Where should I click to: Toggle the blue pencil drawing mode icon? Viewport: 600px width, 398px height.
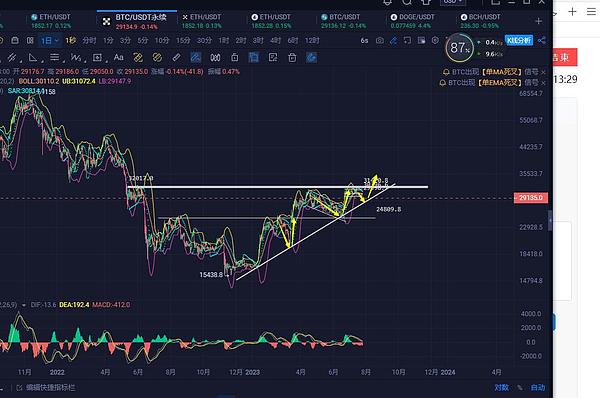point(393,41)
